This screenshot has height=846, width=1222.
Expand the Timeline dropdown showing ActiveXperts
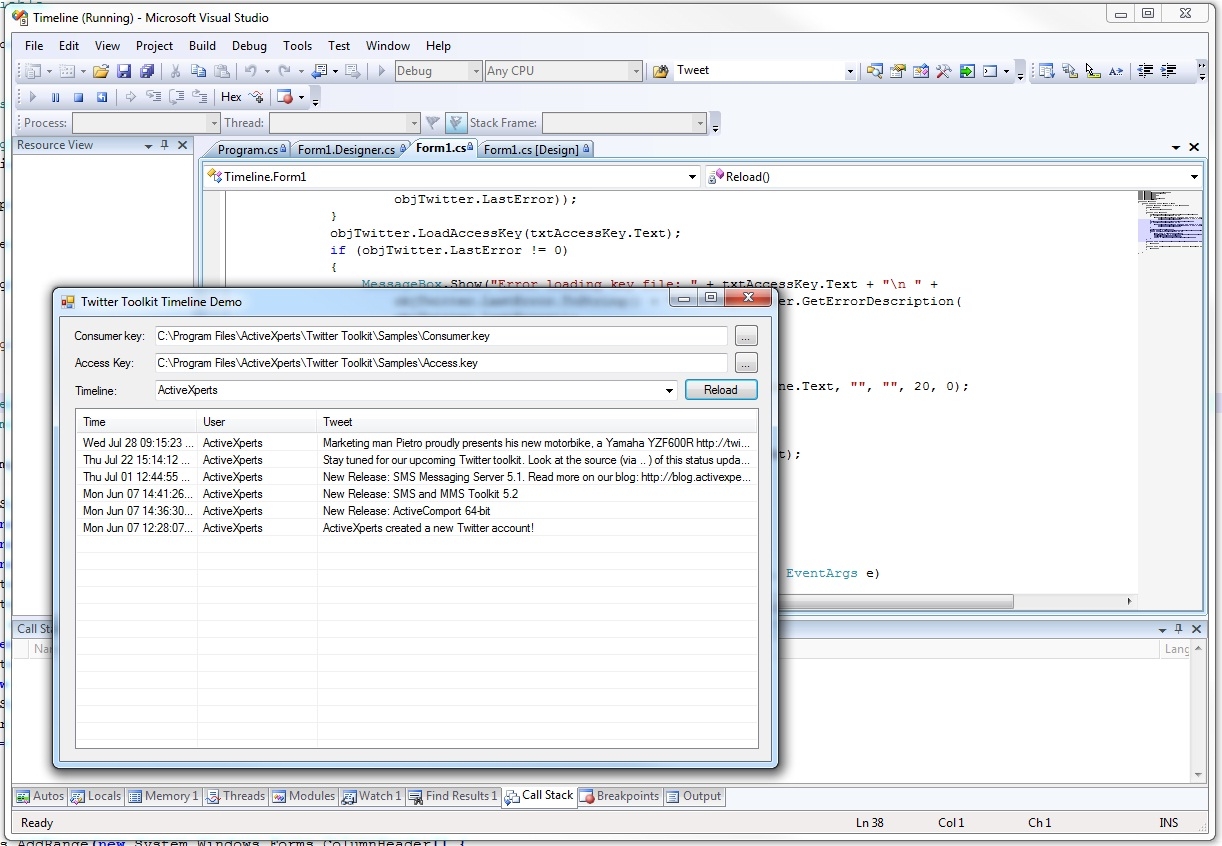[x=670, y=391]
